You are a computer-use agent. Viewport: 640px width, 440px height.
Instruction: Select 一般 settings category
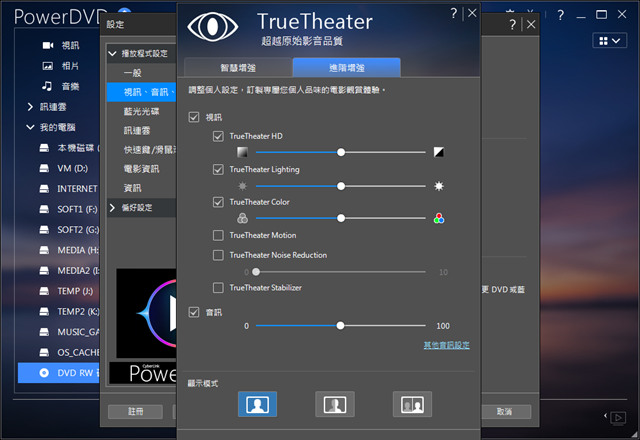tap(142, 73)
